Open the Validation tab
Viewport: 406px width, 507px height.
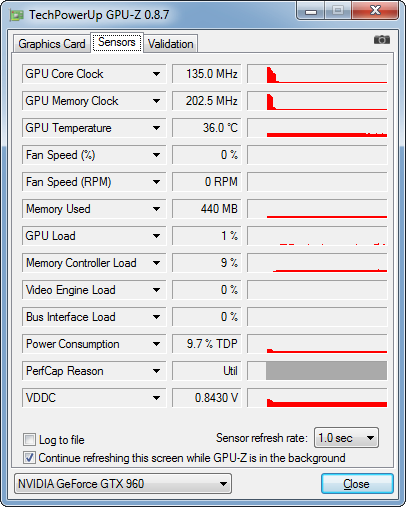(x=171, y=44)
